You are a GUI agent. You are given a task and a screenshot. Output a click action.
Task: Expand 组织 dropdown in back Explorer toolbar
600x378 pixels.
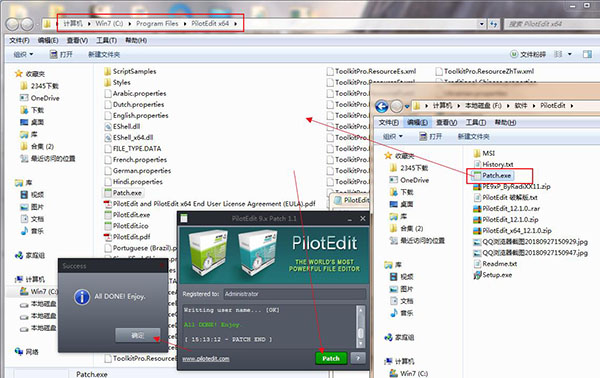pyautogui.click(x=23, y=54)
